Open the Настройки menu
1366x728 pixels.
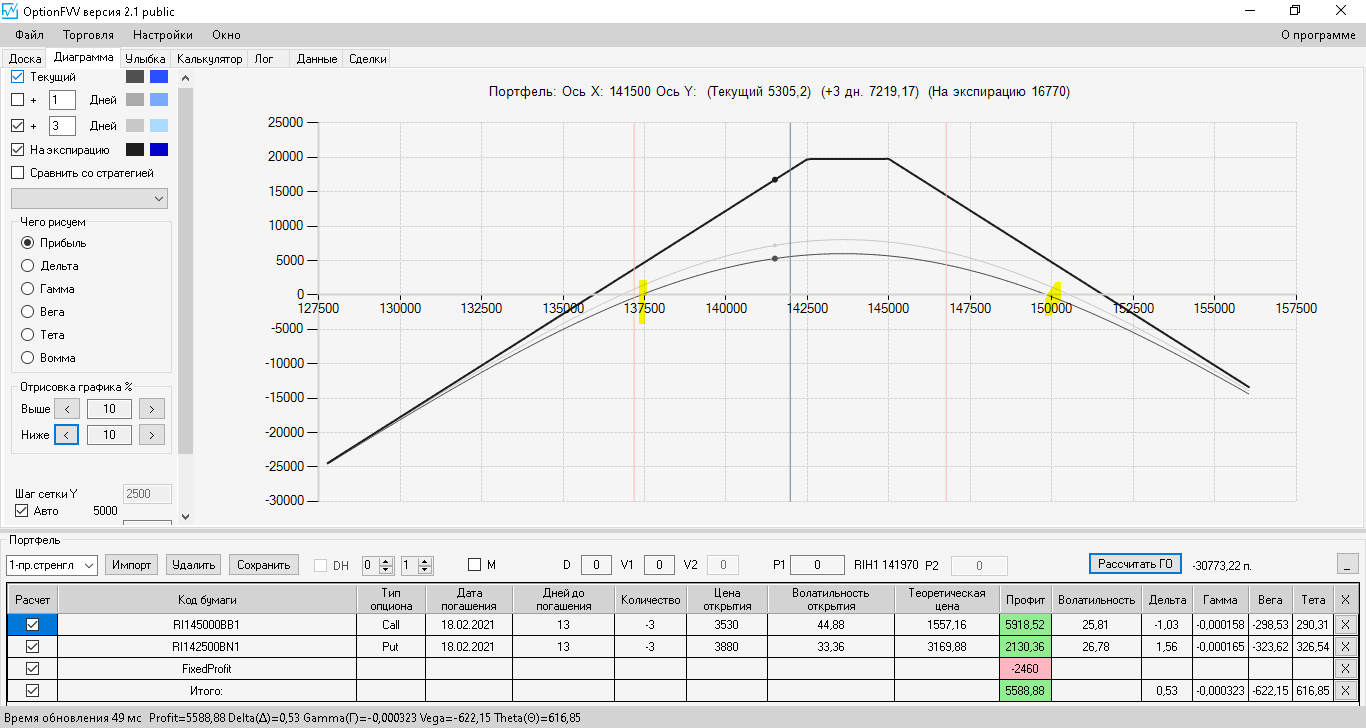pyautogui.click(x=163, y=35)
